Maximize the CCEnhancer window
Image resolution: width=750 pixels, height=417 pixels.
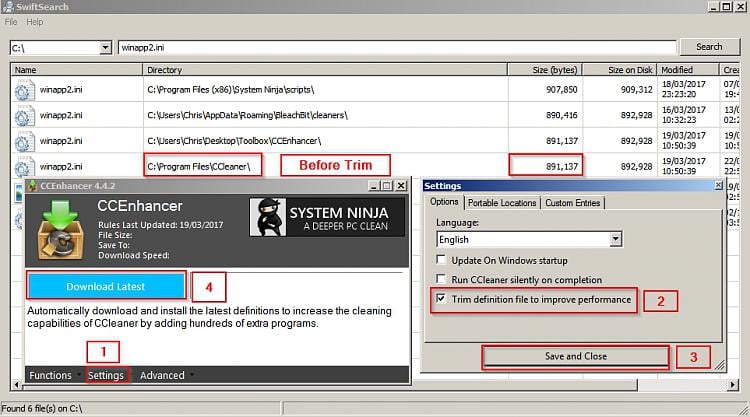coord(387,186)
